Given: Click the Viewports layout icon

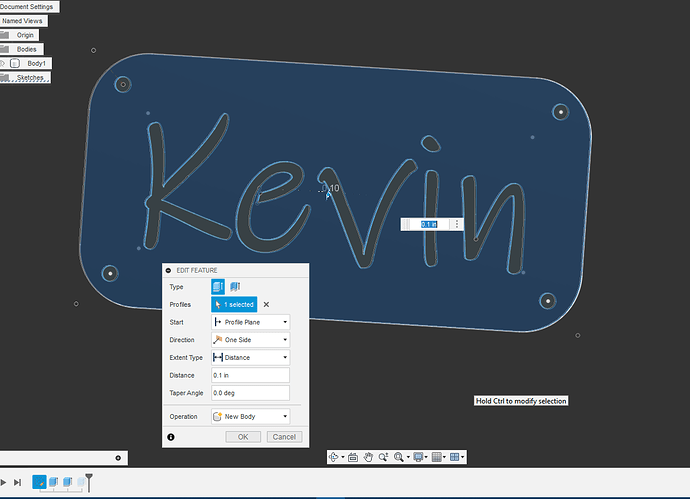Looking at the screenshot, I should click(455, 457).
